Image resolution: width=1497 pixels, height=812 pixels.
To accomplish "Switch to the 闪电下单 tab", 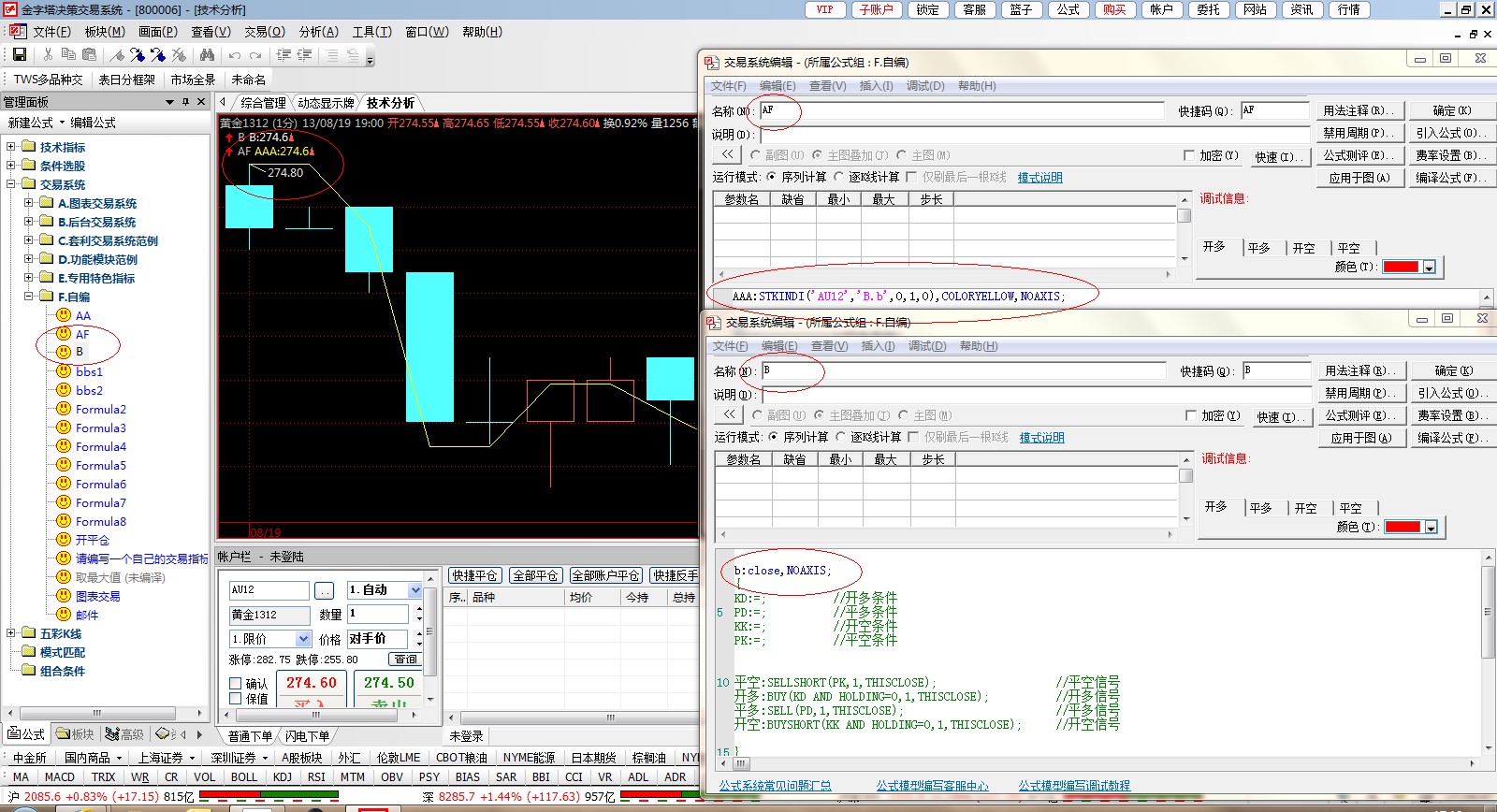I will 308,736.
